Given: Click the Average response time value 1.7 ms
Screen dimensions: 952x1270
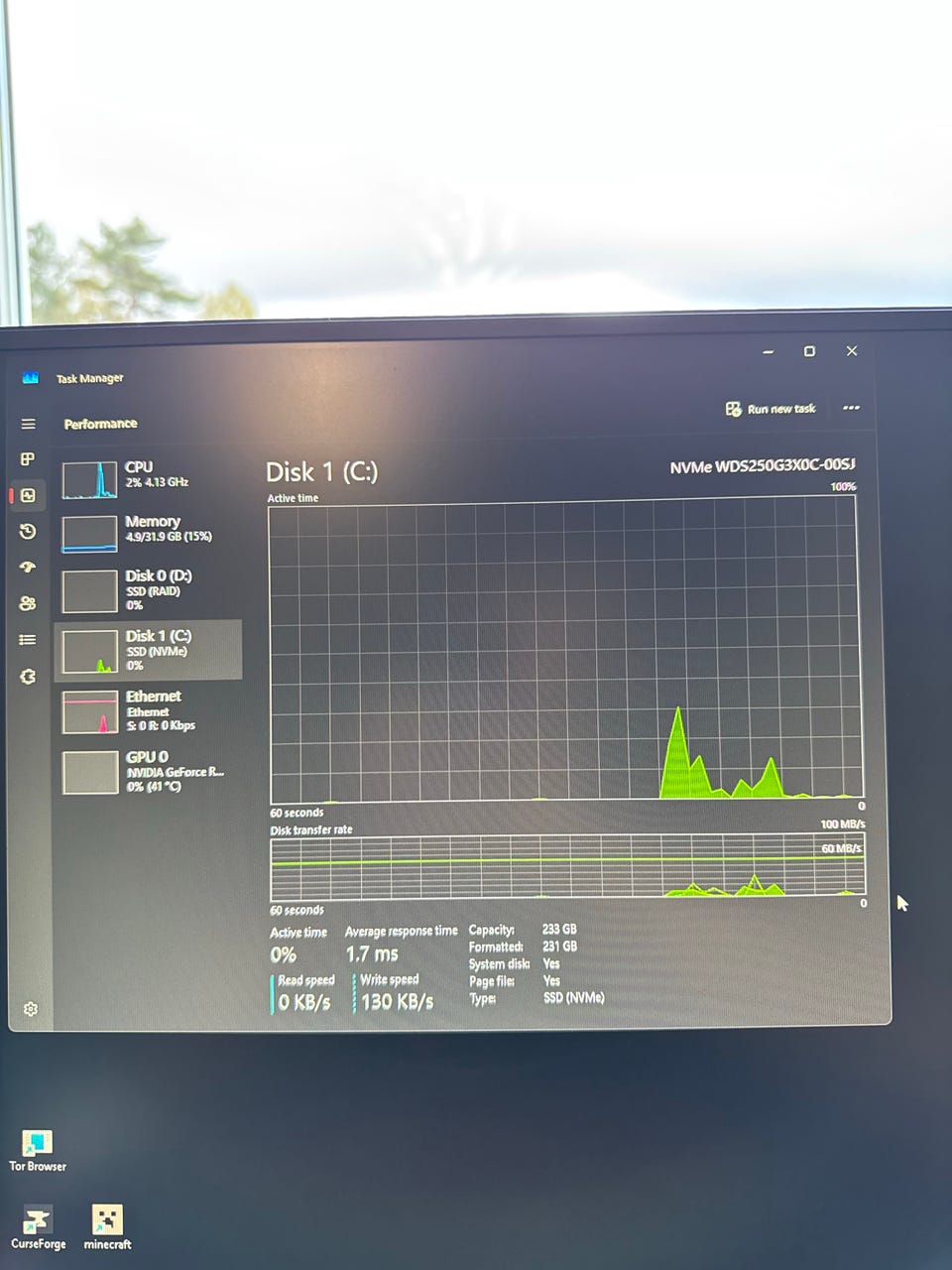Looking at the screenshot, I should click(372, 954).
